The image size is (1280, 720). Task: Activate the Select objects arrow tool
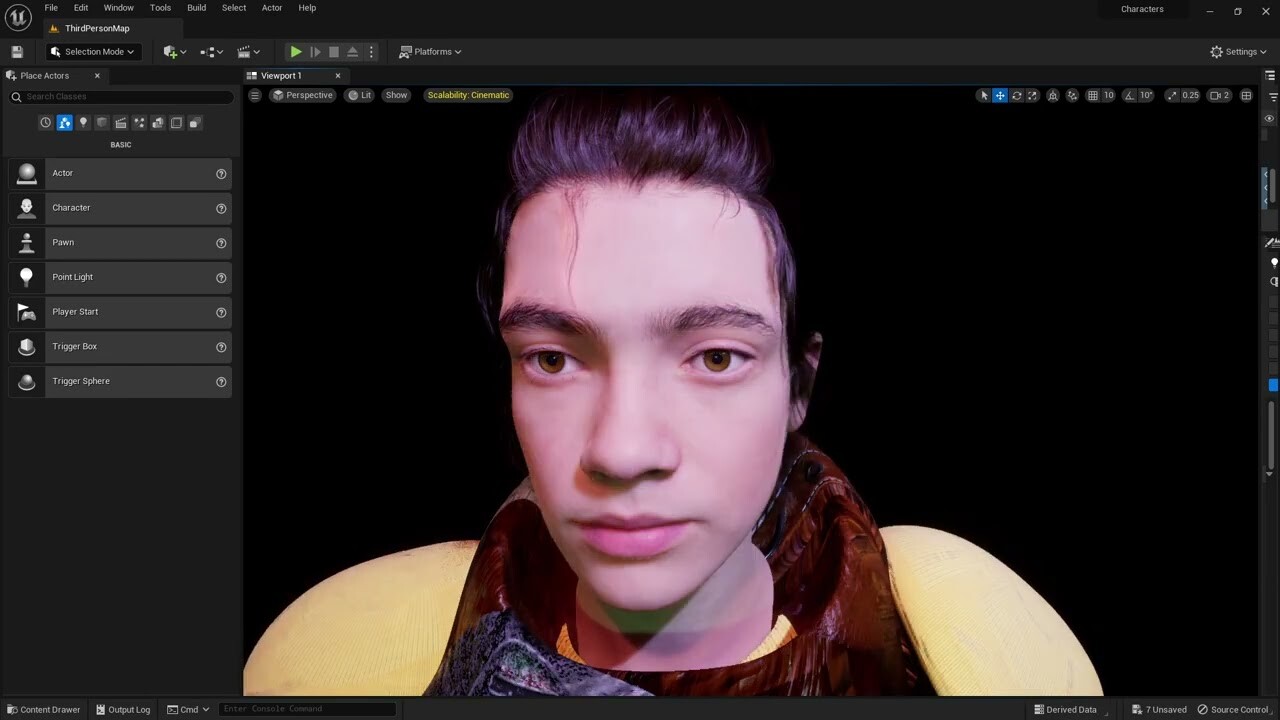click(x=983, y=96)
